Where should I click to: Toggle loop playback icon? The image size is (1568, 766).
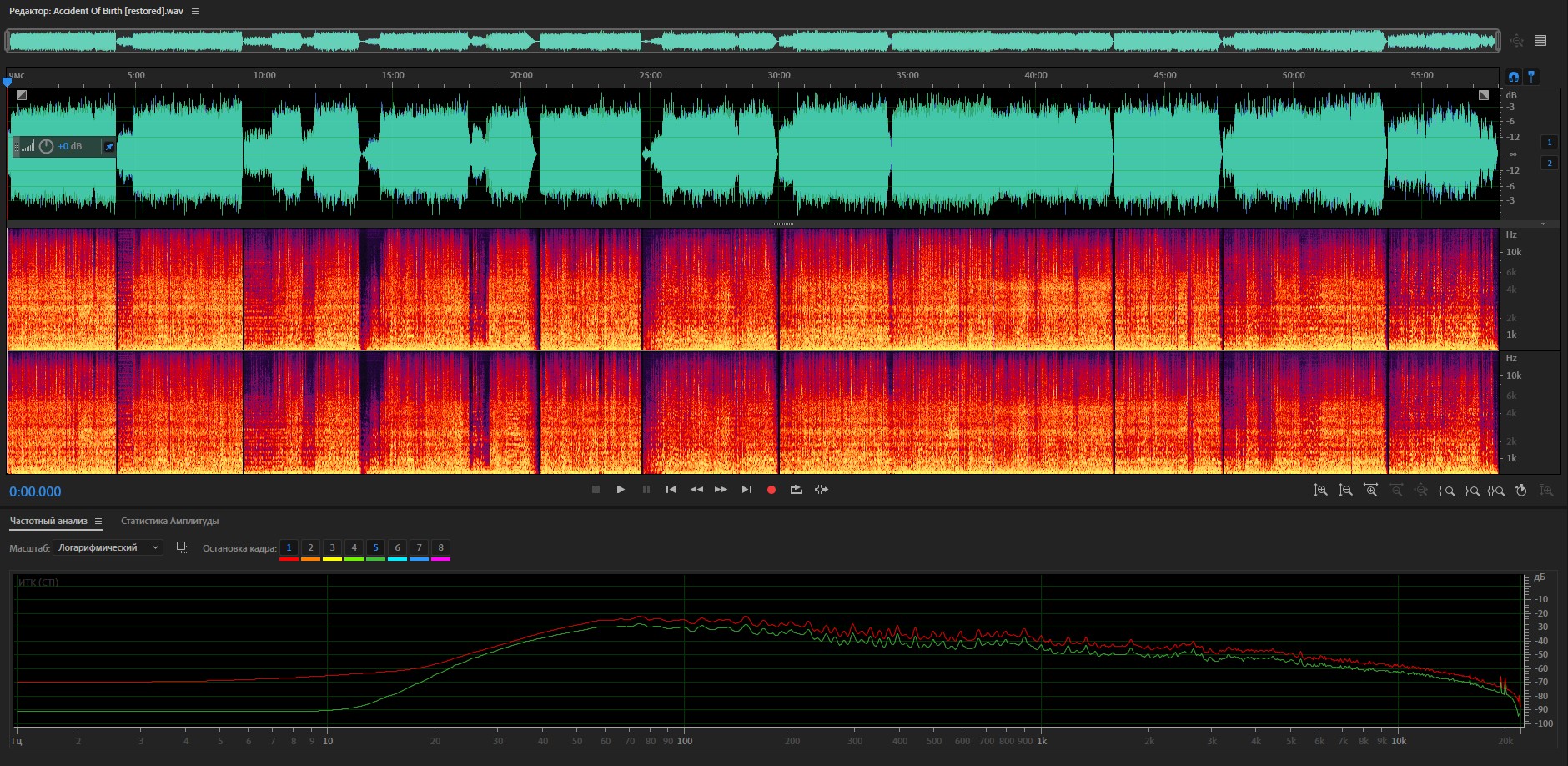797,490
